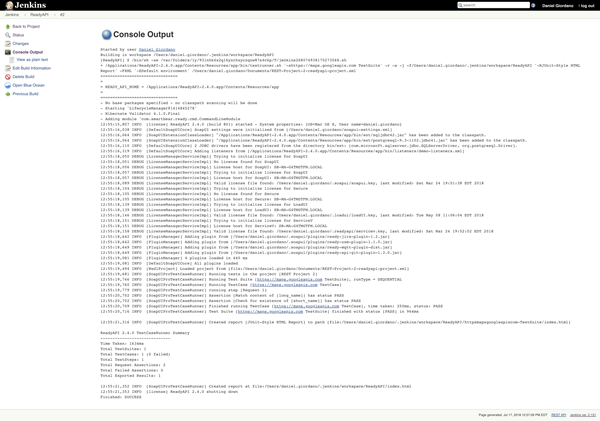Viewport: 600px width, 421px height.
Task: Click the View as plain text document icon
Action: coord(12,60)
